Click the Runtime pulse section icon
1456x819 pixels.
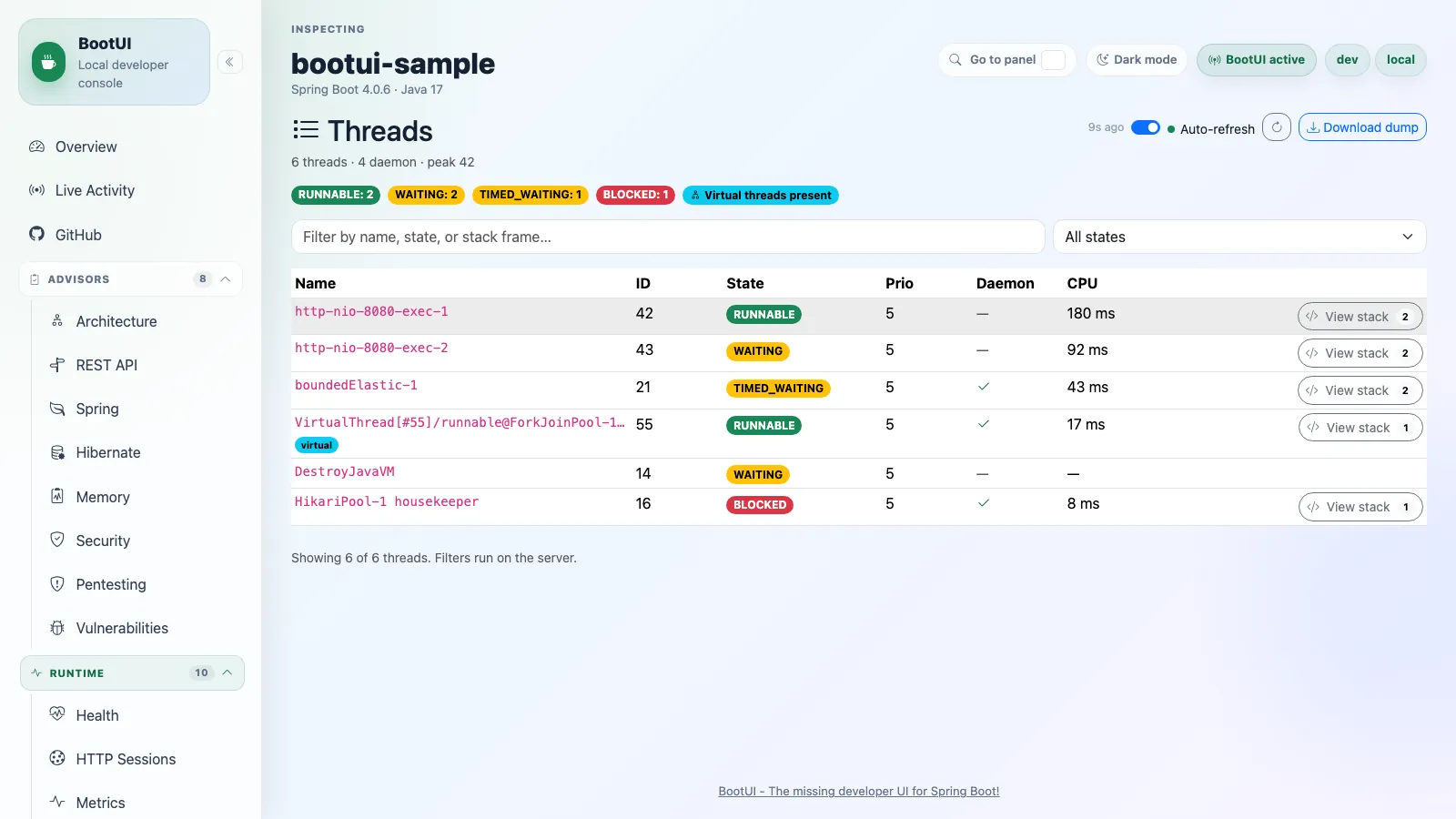click(x=36, y=673)
